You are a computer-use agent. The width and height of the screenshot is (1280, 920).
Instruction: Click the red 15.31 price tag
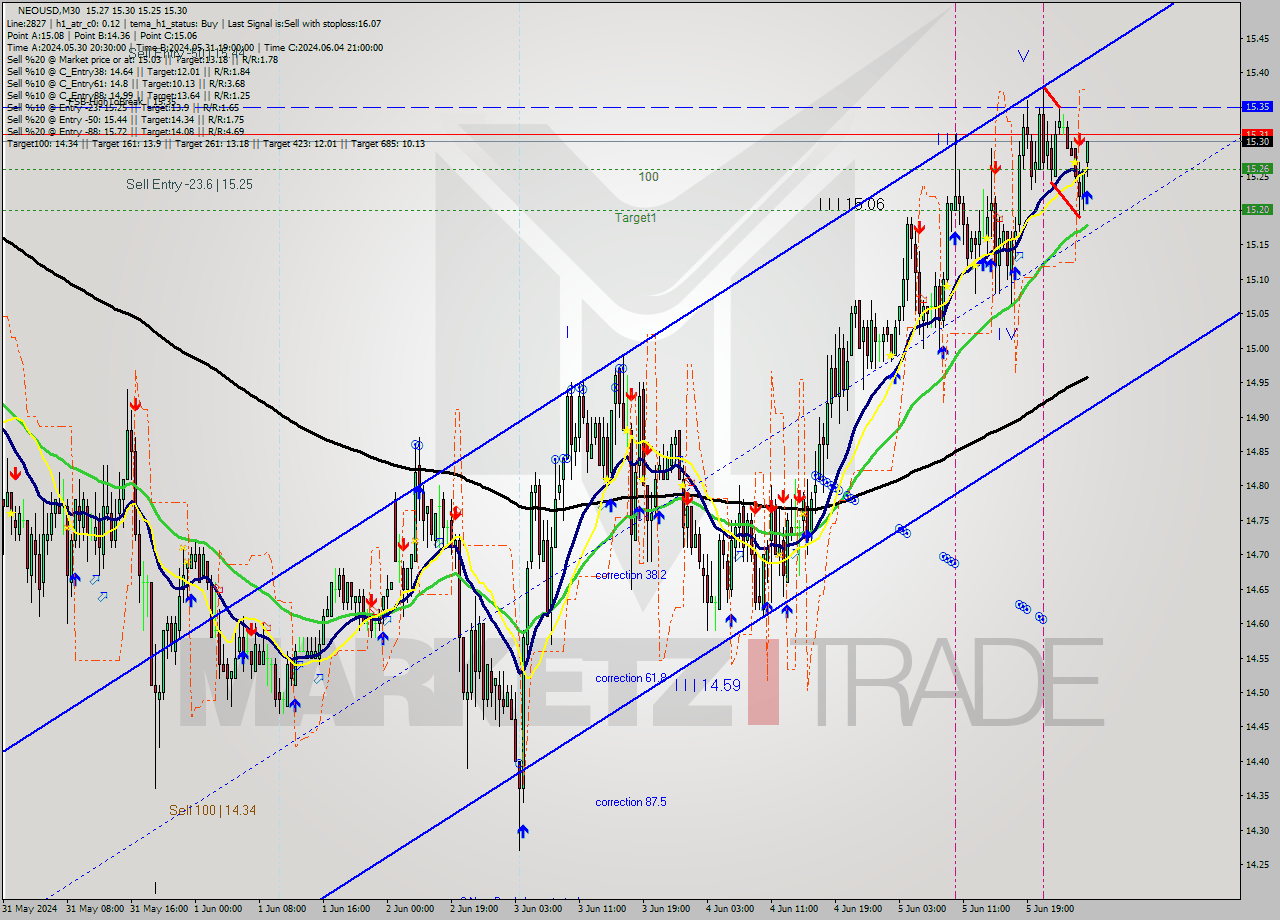[x=1257, y=133]
